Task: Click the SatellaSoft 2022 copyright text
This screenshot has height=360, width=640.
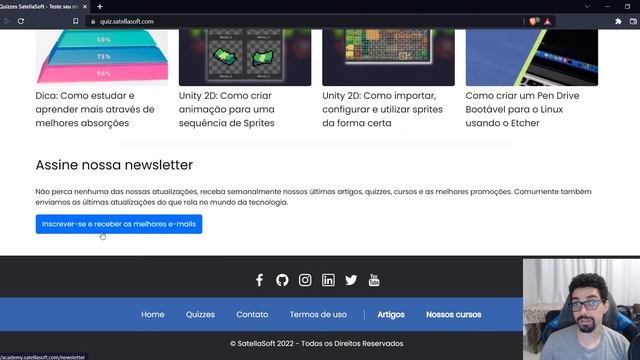Action: (x=317, y=344)
